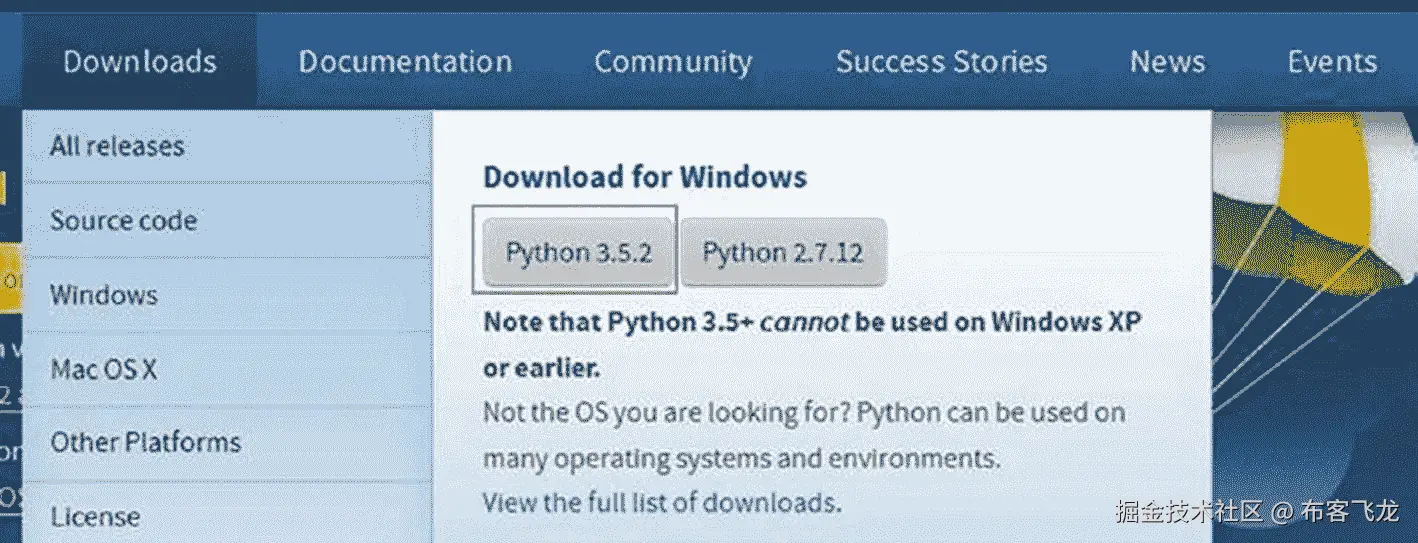Choose All releases from the Downloads submenu
The height and width of the screenshot is (543, 1418).
click(117, 146)
